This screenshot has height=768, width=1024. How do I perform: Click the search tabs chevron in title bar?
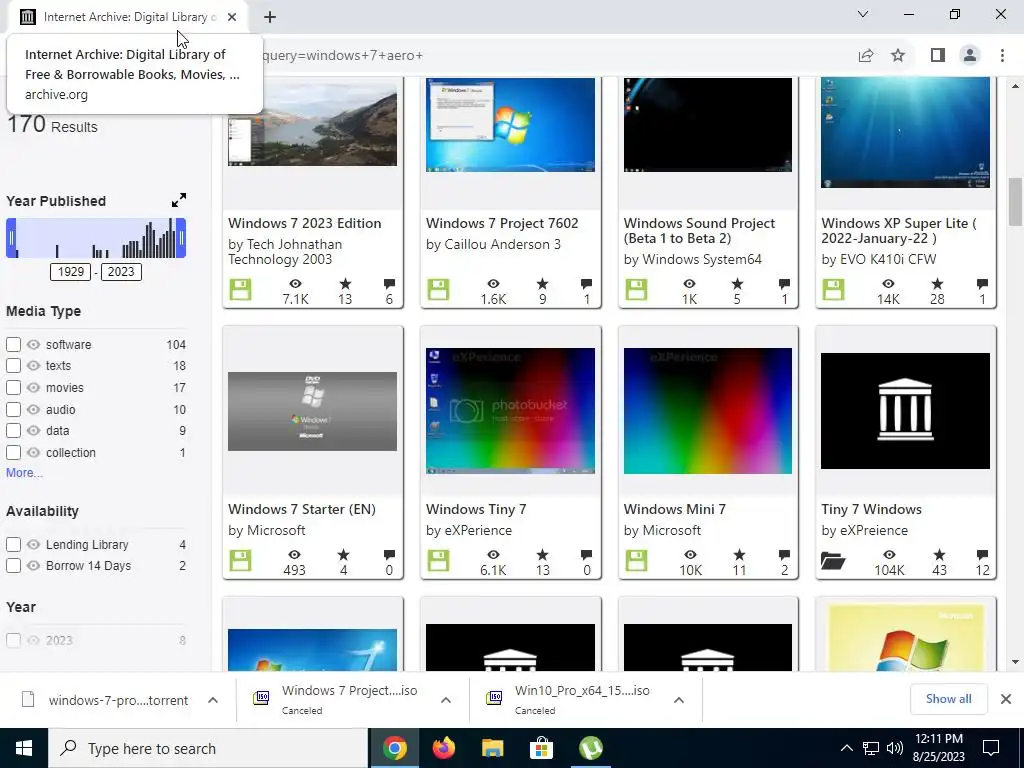click(863, 14)
